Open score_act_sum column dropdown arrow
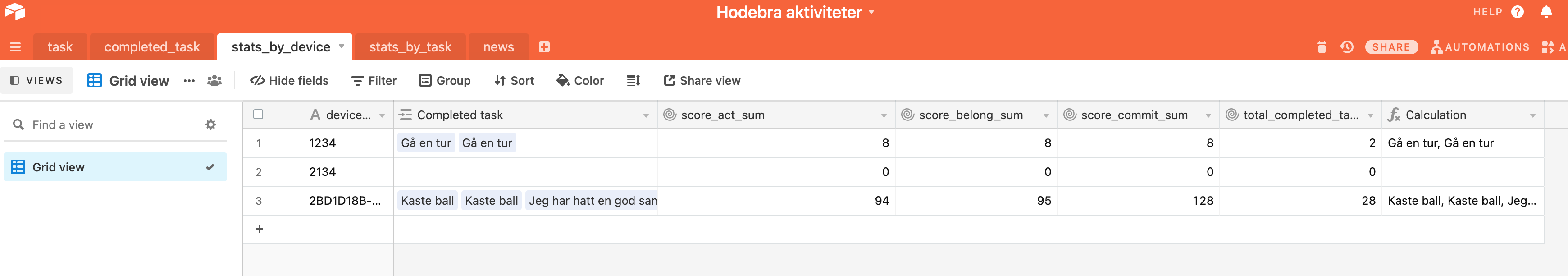This screenshot has height=276, width=1568. click(884, 115)
